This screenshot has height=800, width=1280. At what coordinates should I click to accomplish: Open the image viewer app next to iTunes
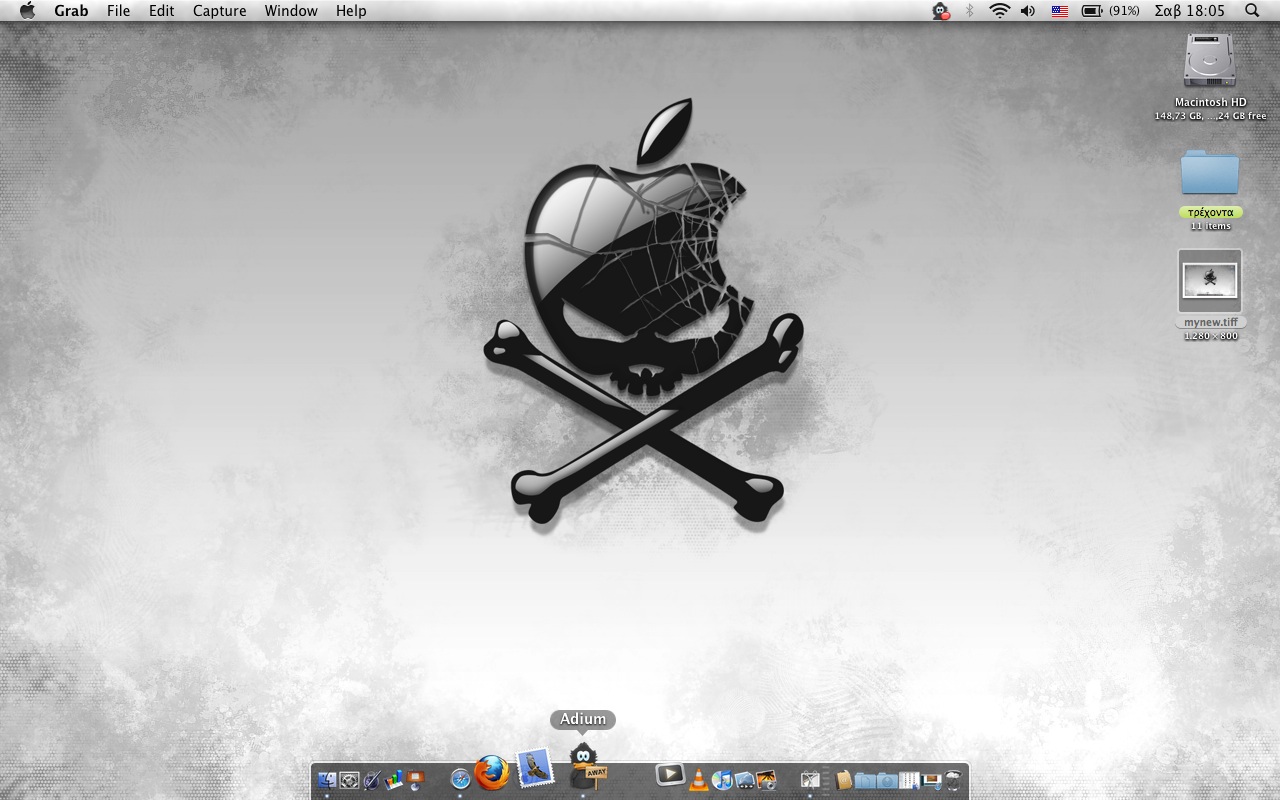click(745, 779)
